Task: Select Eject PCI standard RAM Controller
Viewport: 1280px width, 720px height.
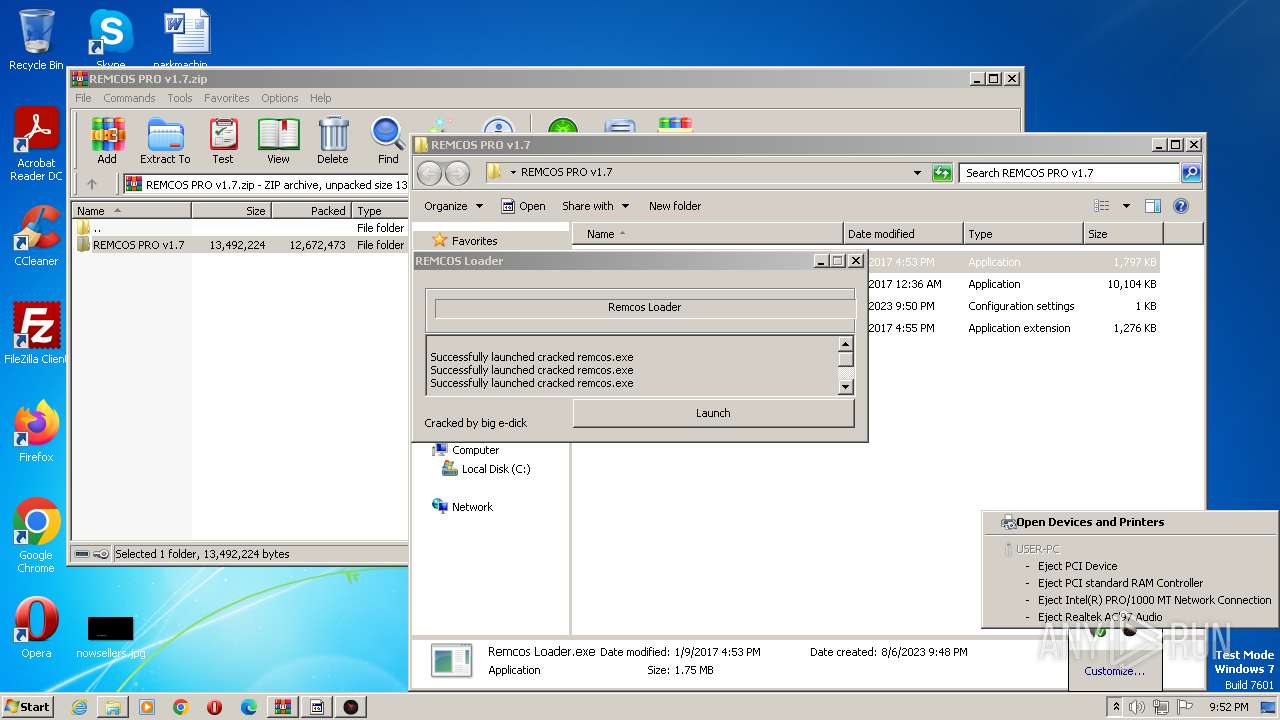Action: 1120,583
